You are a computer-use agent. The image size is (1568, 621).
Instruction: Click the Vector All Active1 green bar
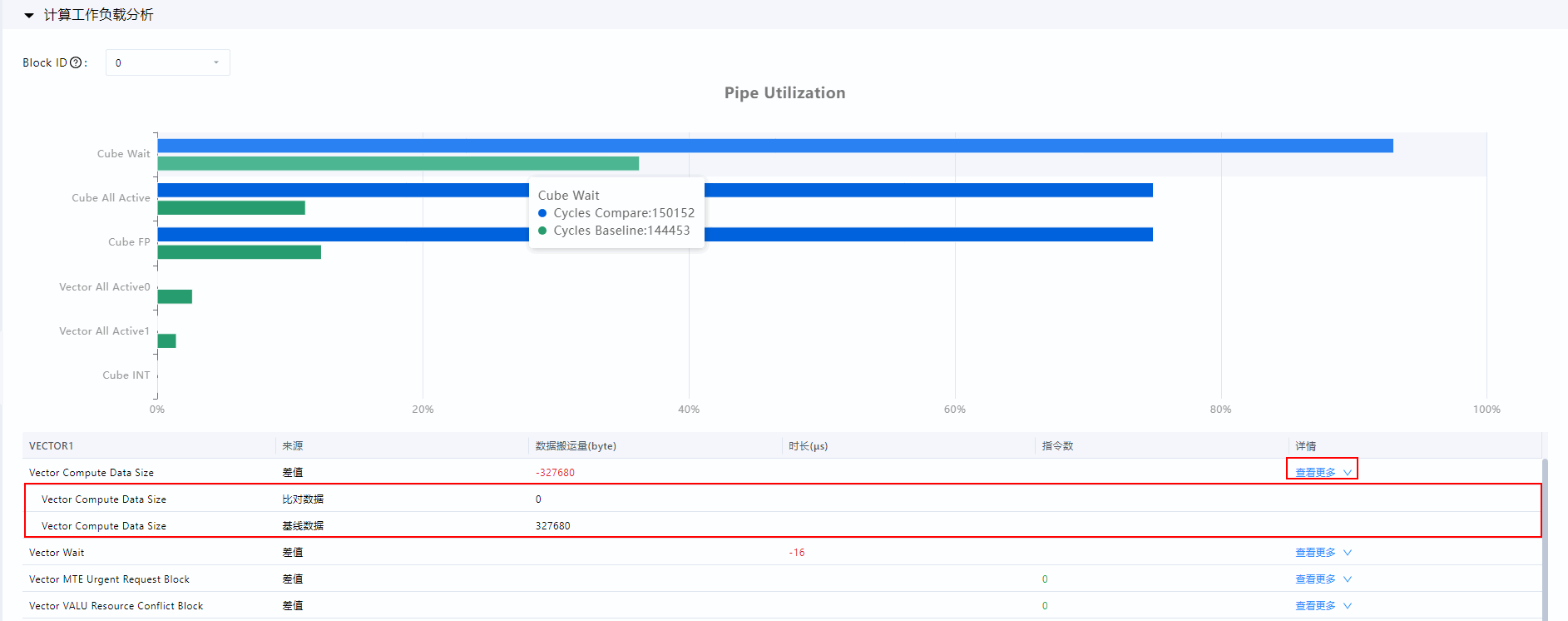166,340
